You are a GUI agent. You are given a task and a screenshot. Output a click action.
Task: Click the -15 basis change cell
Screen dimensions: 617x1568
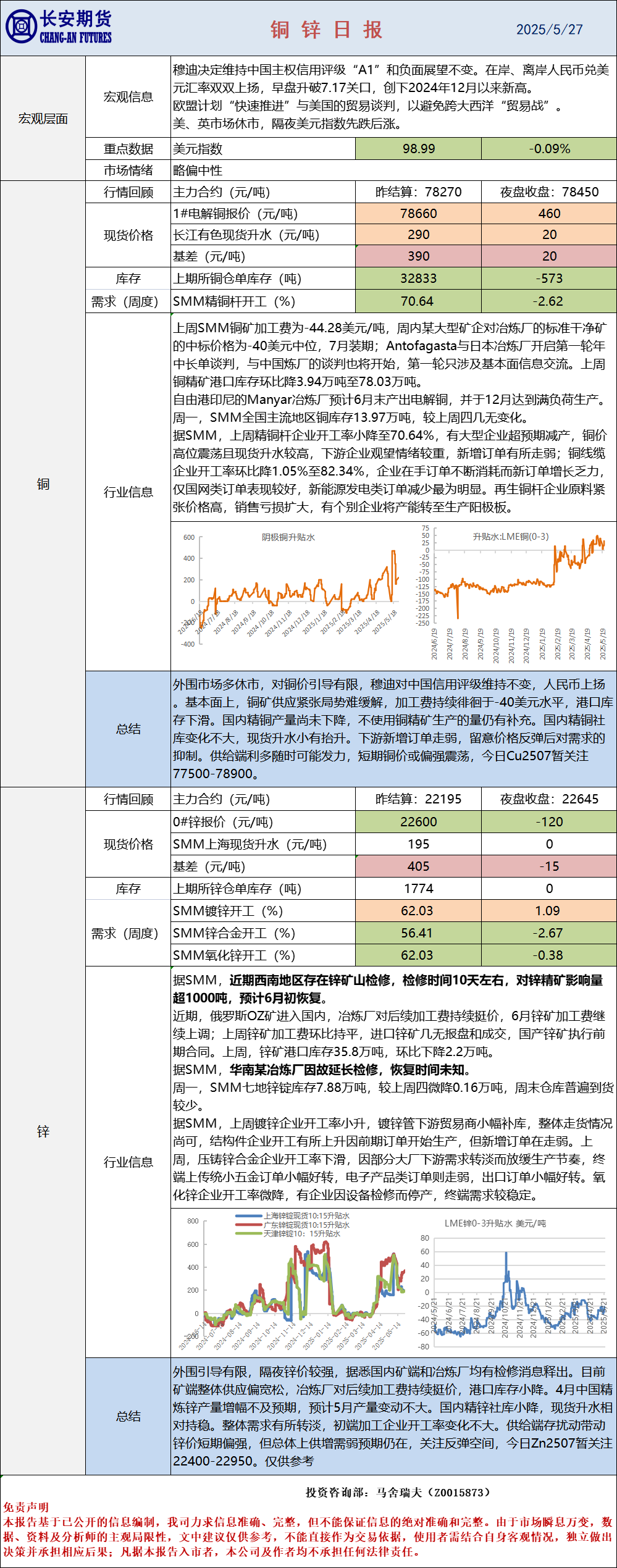549,866
